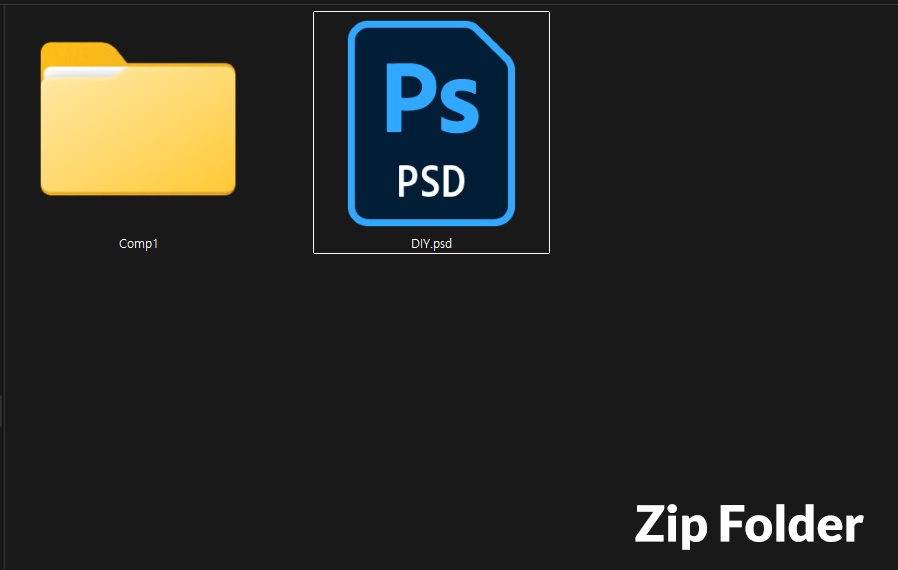
Task: Click the word Zip in the caption
Action: [671, 524]
